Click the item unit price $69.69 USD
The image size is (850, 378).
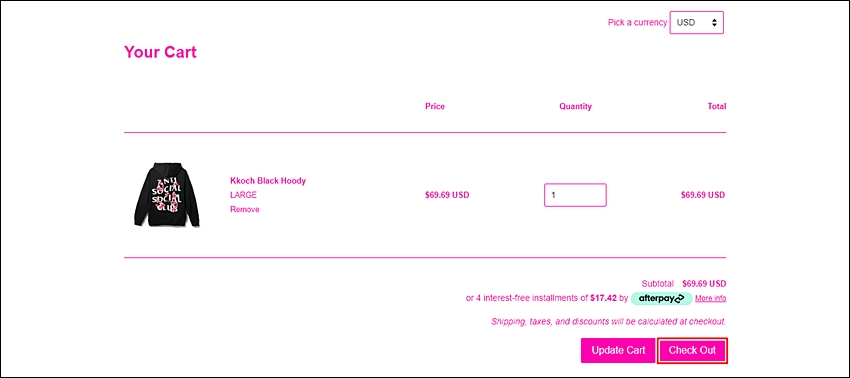coord(447,195)
